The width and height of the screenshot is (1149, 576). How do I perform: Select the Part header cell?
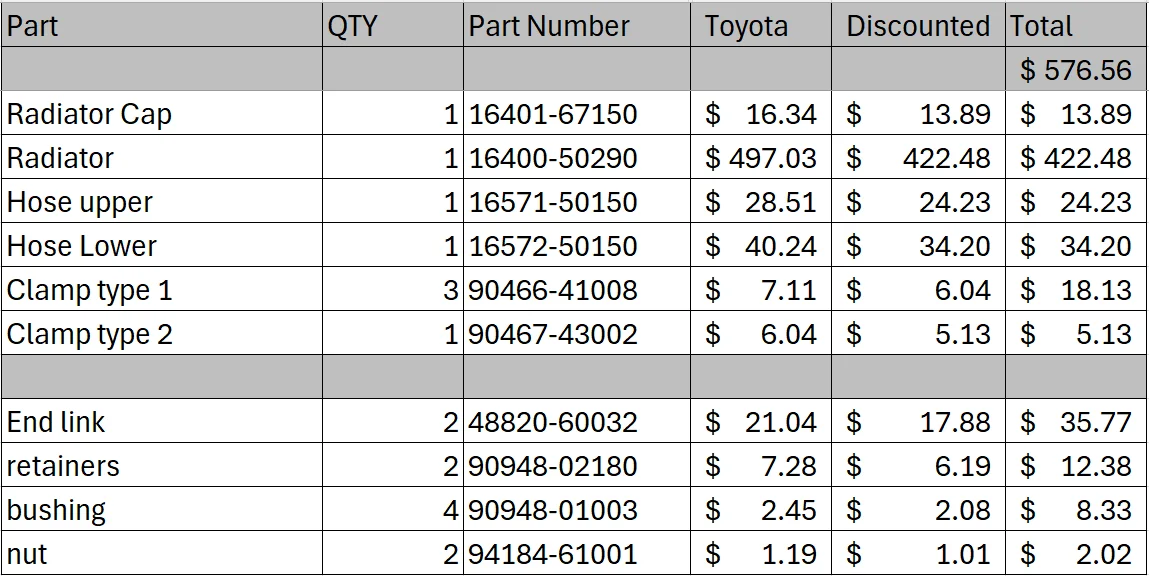tap(161, 26)
